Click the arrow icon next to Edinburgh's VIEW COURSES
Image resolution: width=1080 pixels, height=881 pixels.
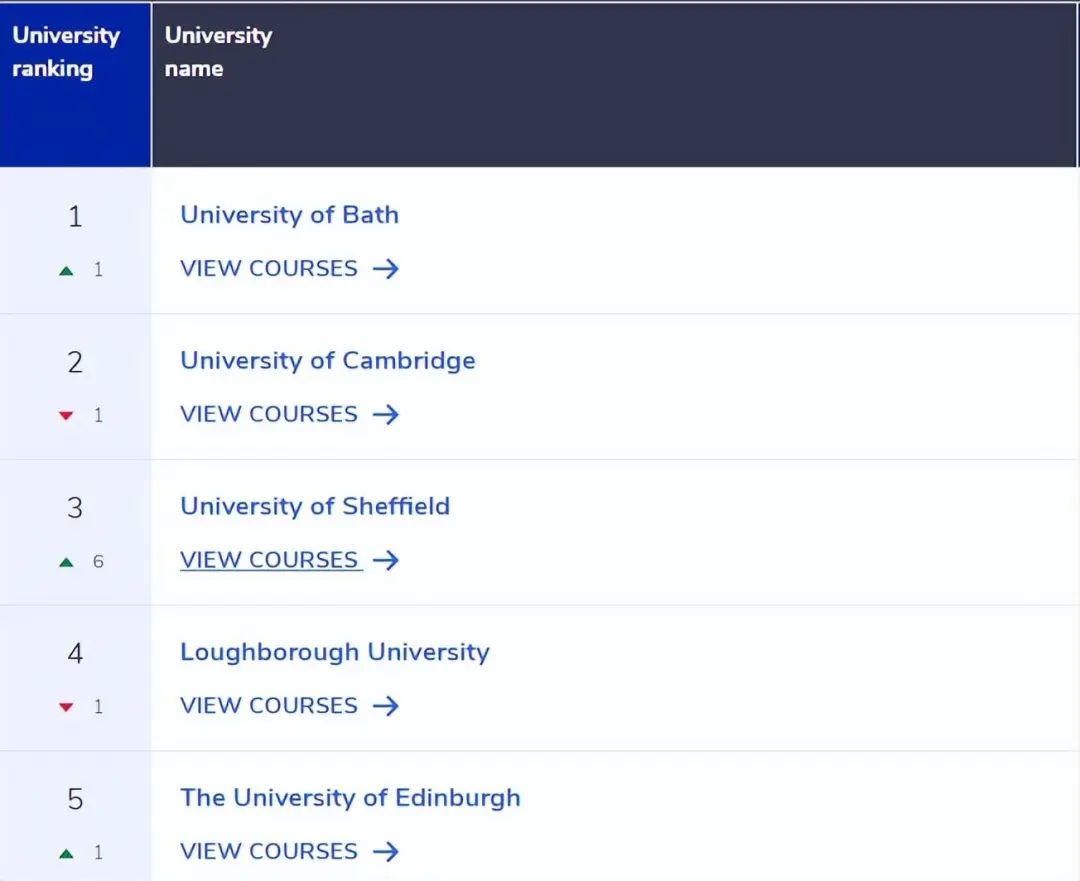pos(389,851)
